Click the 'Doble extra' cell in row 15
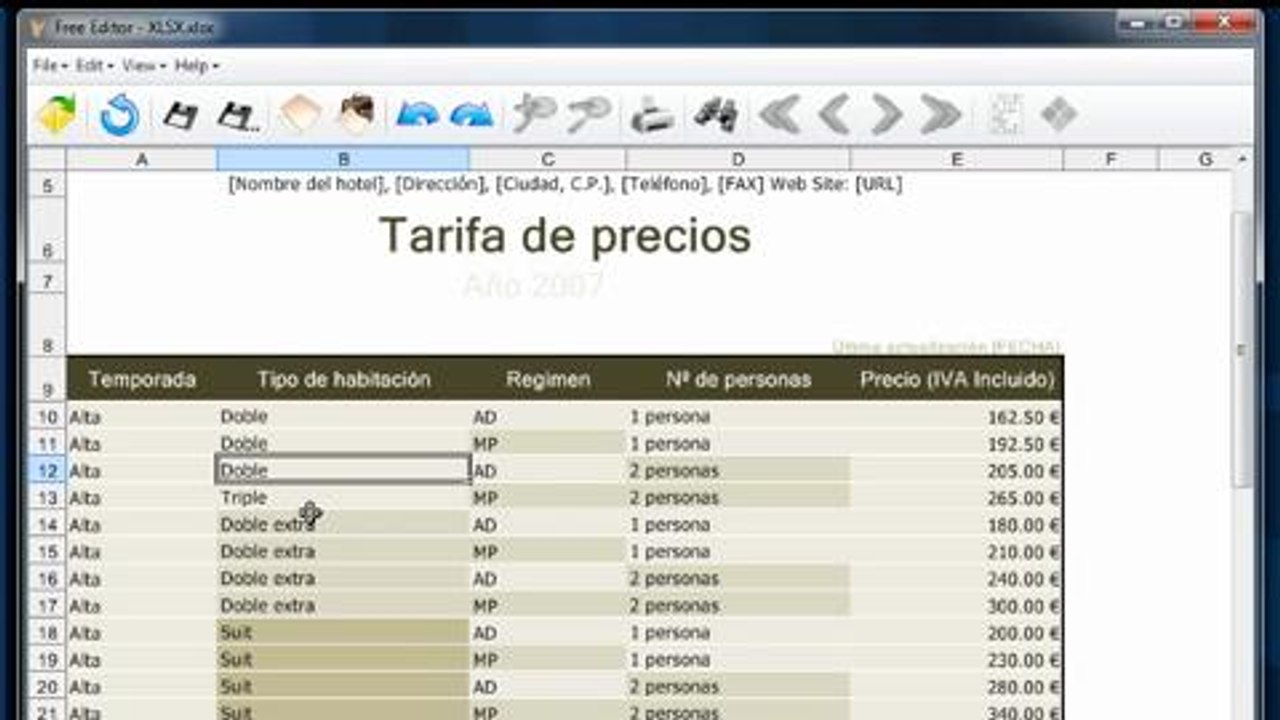The height and width of the screenshot is (720, 1280). 343,552
